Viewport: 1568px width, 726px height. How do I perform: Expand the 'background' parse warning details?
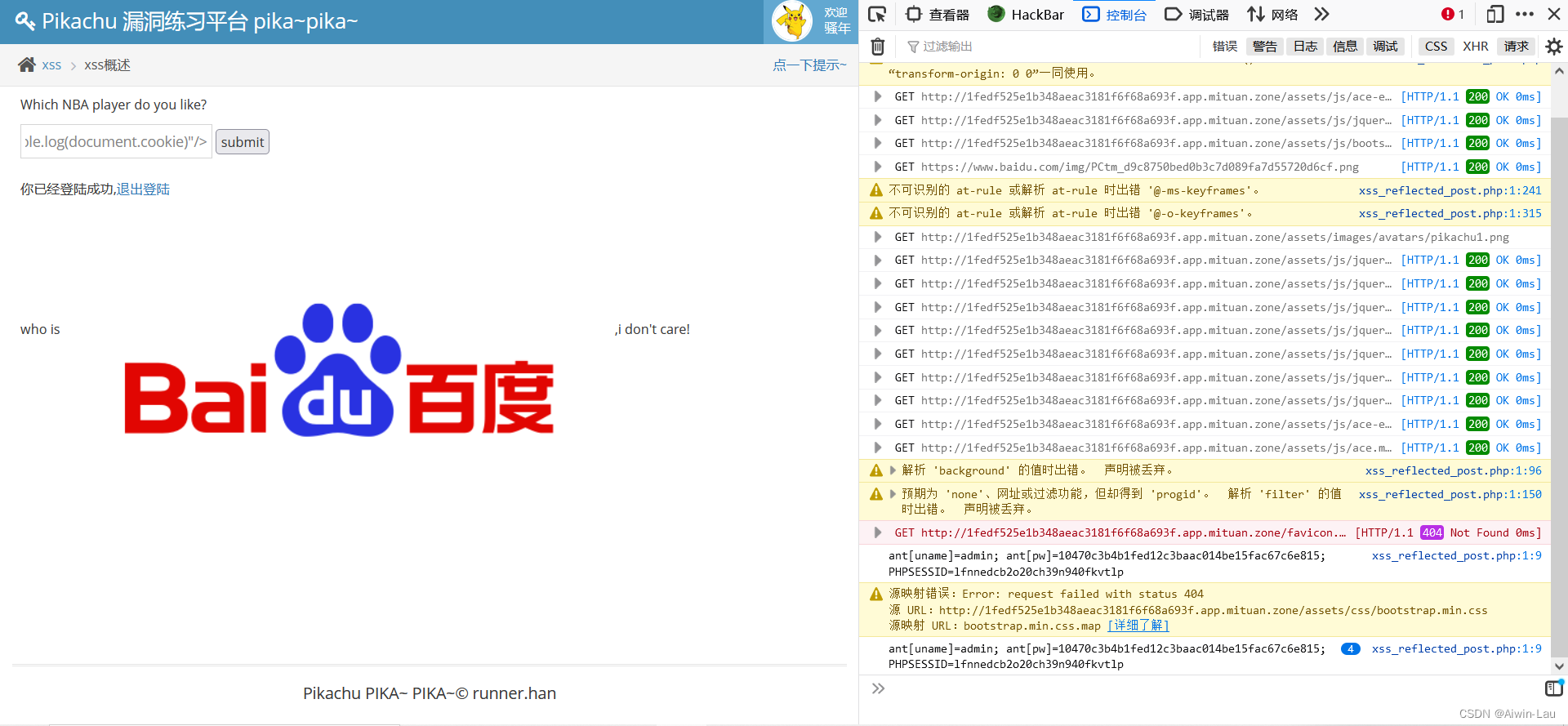coord(893,470)
